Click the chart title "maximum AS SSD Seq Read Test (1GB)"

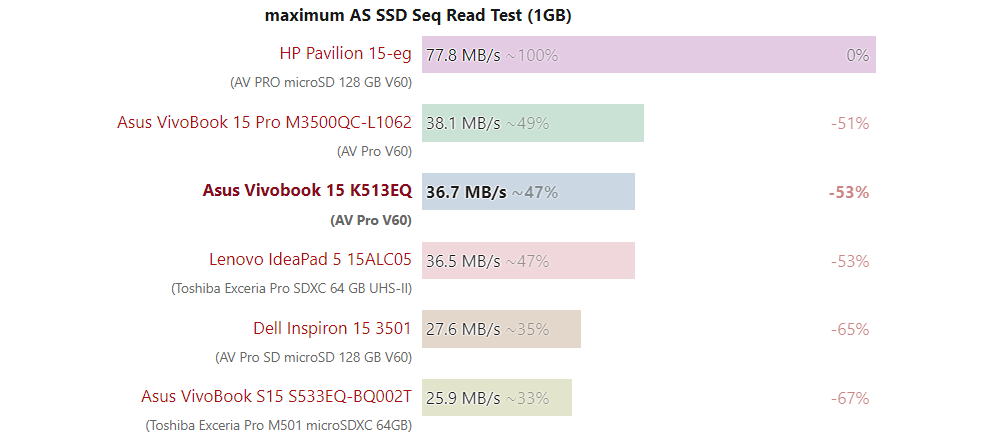coord(418,15)
